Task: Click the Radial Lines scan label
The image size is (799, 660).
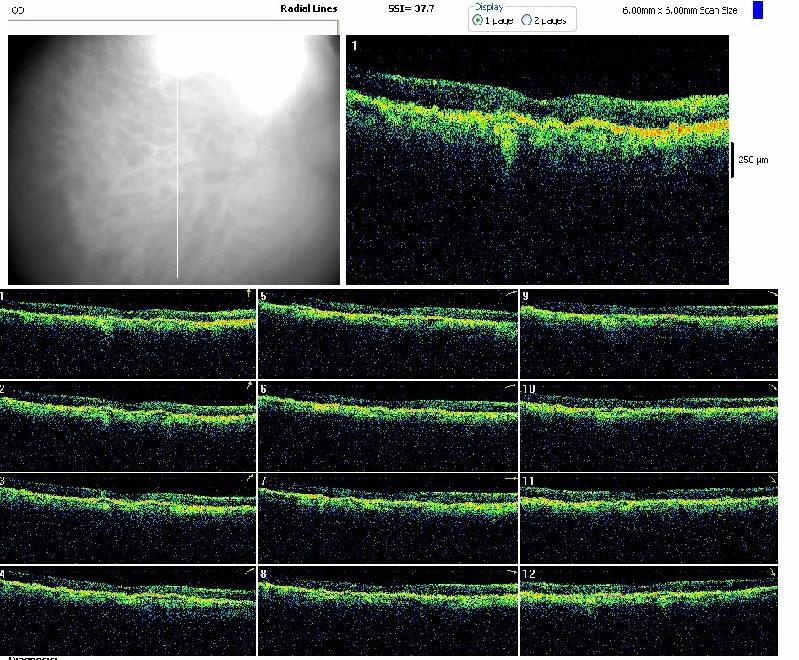Action: coord(309,8)
